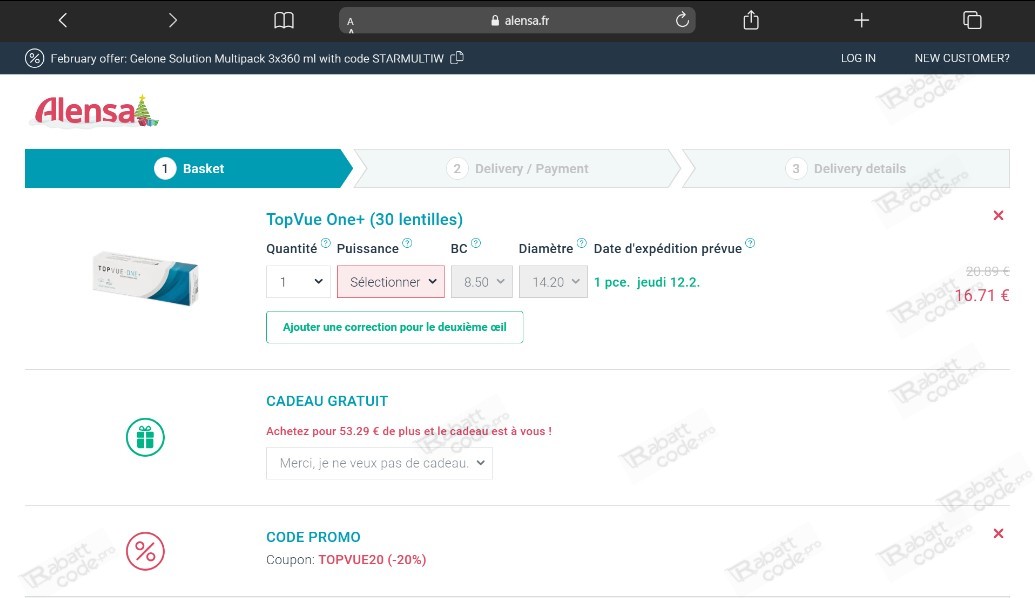Click the LOG IN link
1035x598 pixels.
[858, 58]
